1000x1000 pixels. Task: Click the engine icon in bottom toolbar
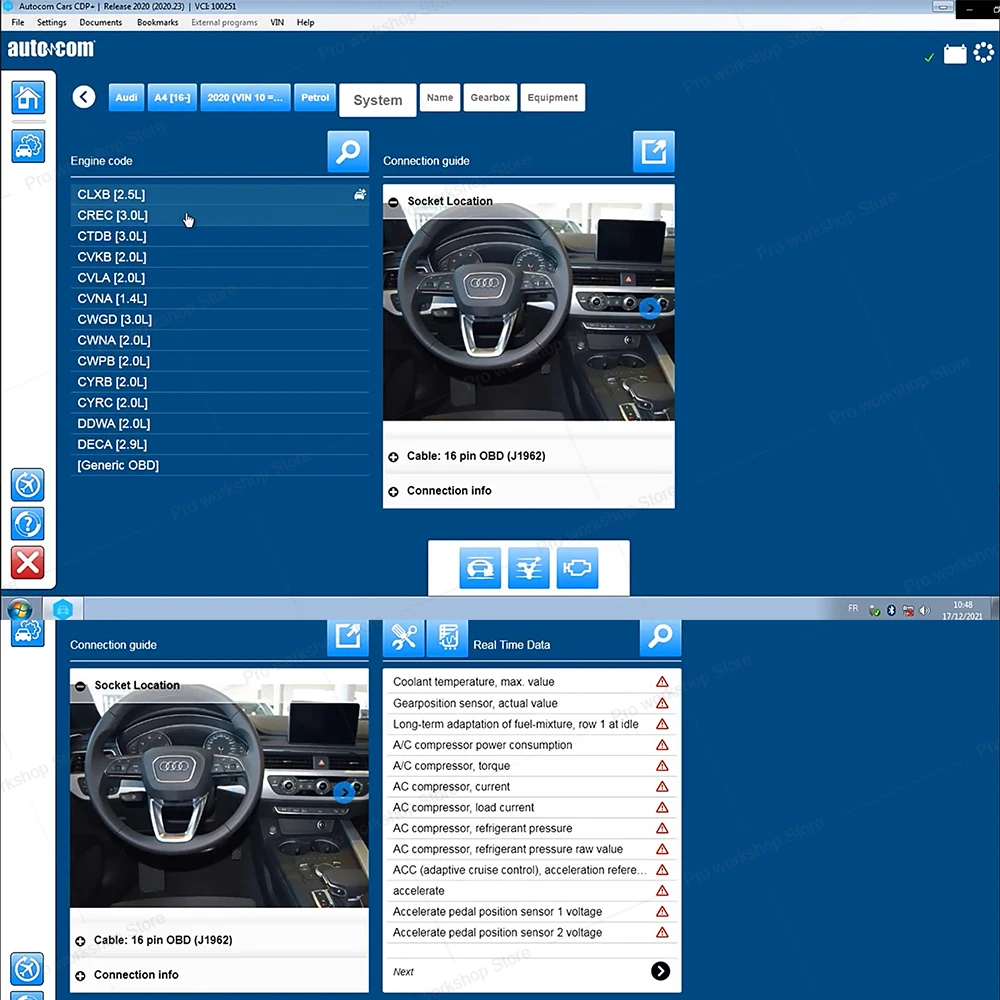tap(577, 568)
